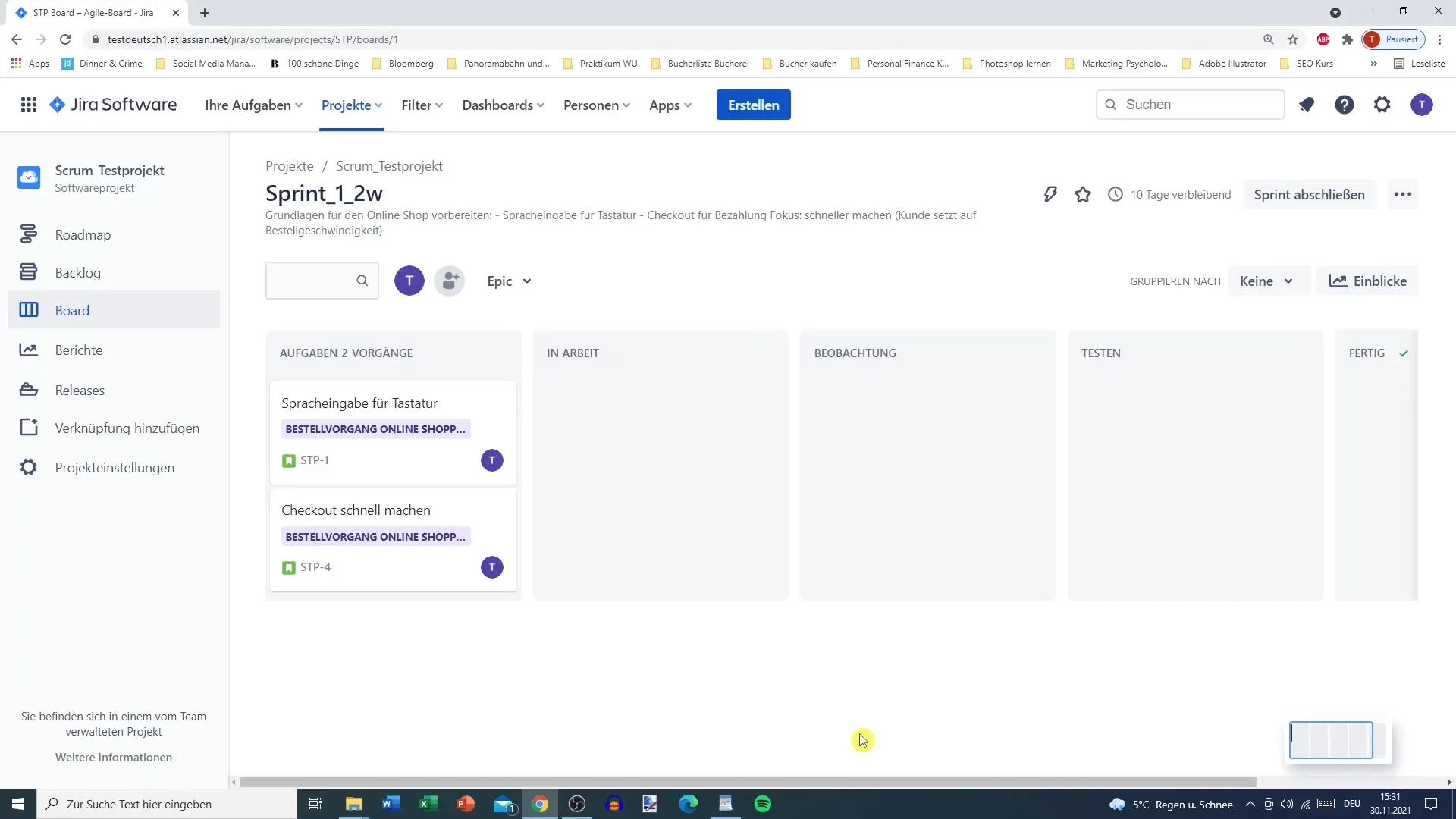
Task: Click Erstellen (Create) button
Action: 754,105
